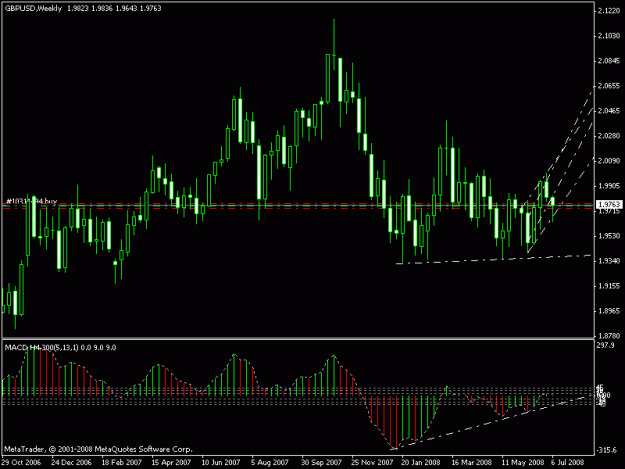The height and width of the screenshot is (469, 625).
Task: Select the rising trendline under the MACD histogram
Action: (490, 423)
